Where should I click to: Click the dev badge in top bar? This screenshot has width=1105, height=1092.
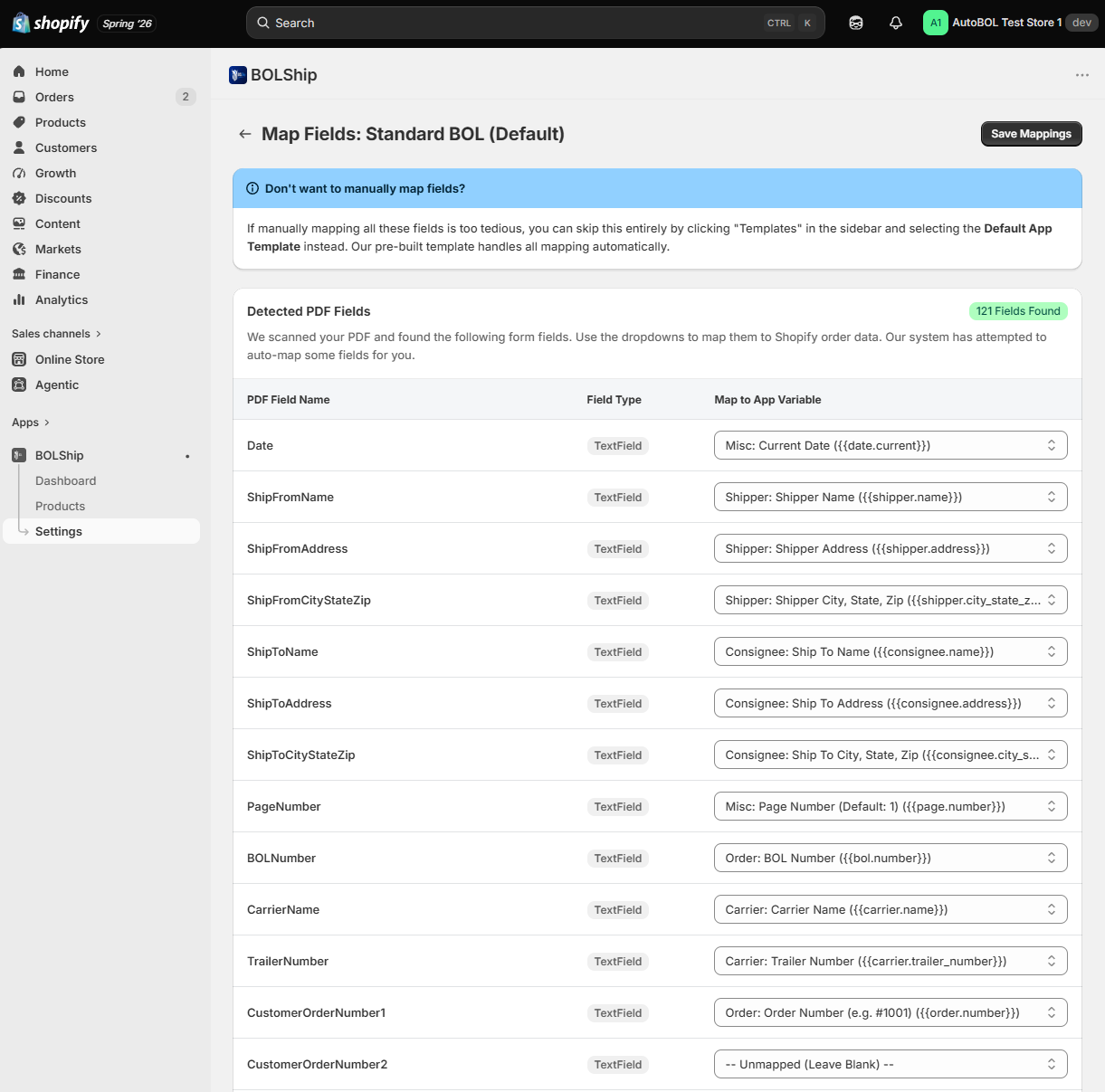[1081, 23]
